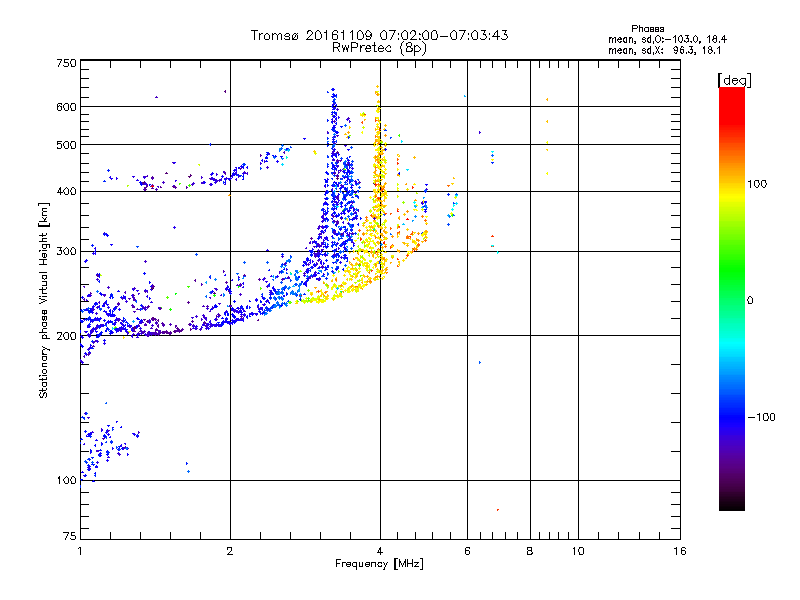
Task: Click the 4 MHz tick label
Action: coord(380,551)
